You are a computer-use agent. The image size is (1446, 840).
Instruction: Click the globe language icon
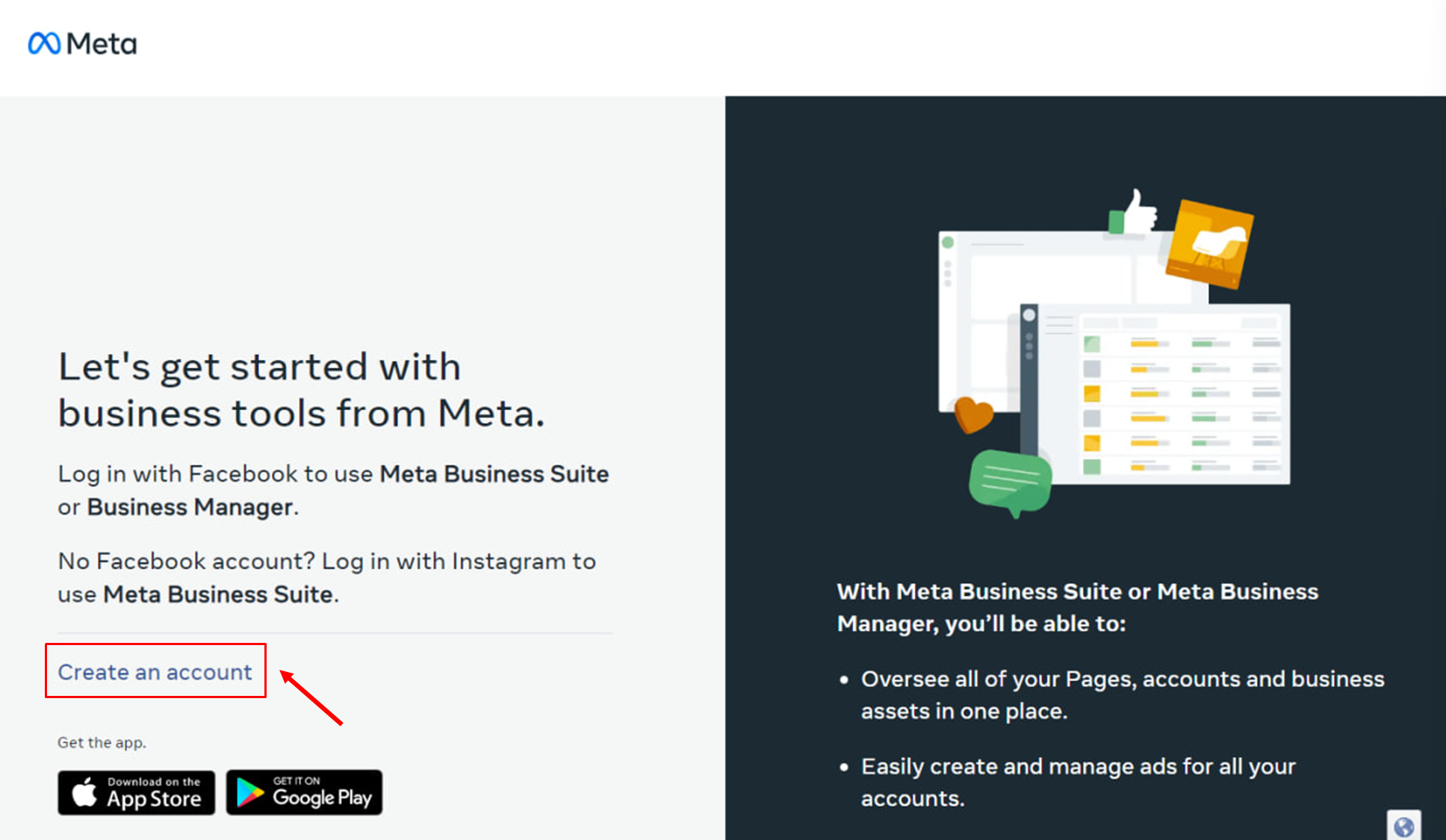pos(1403,827)
